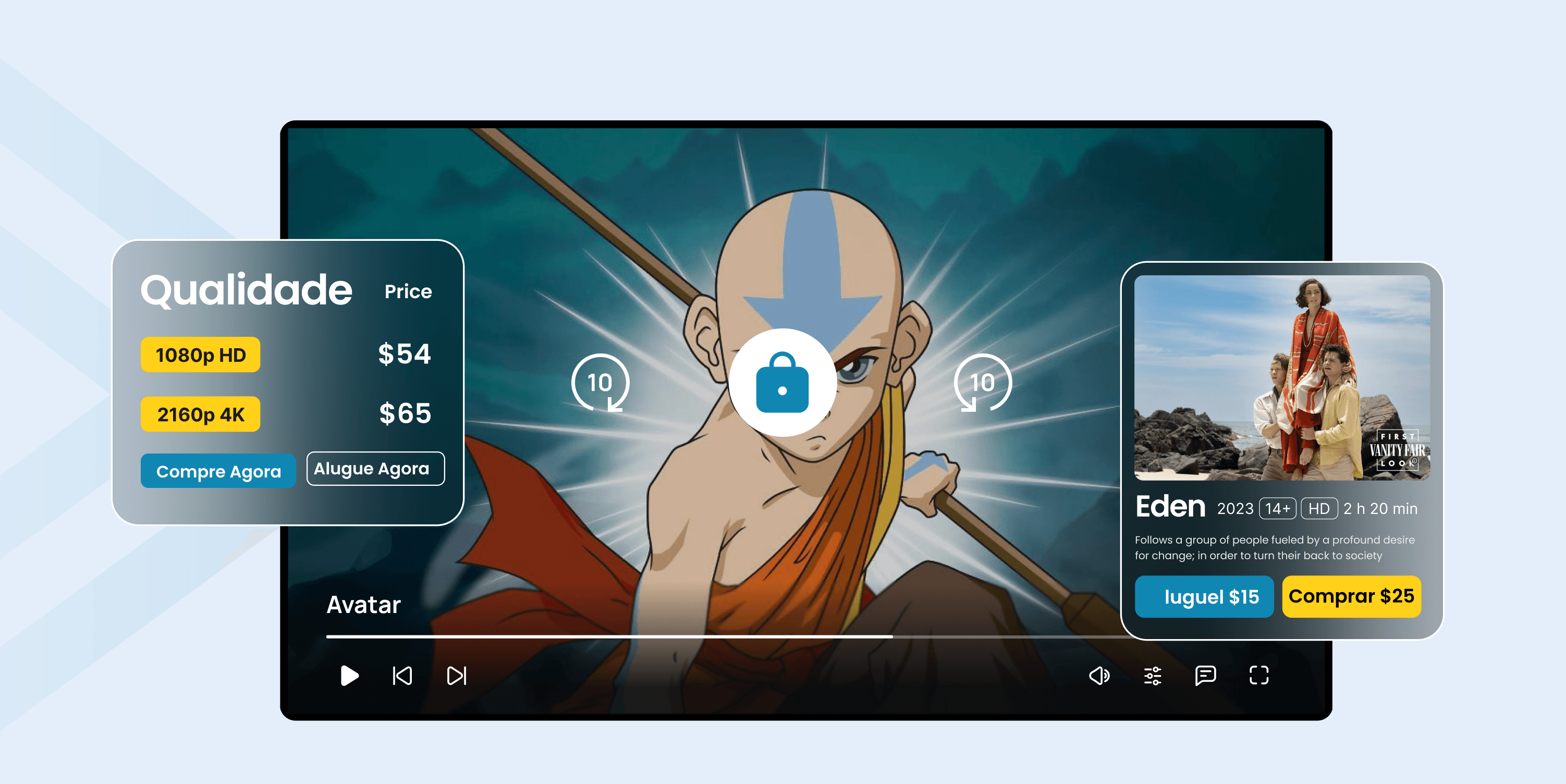1566x784 pixels.
Task: Open the Eden movie poster thumbnail
Action: (1281, 377)
